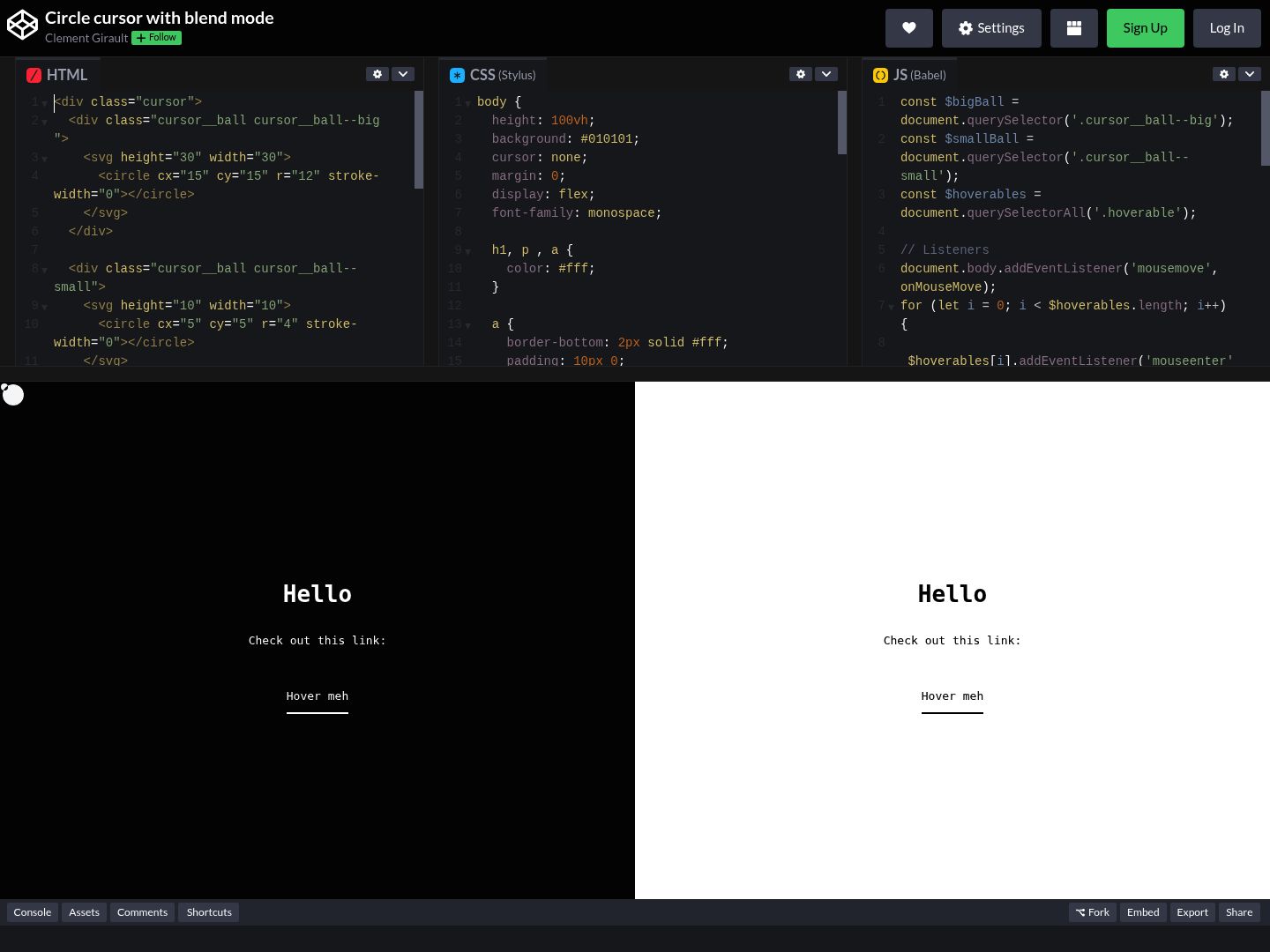Collapse the svg fold on HTML line 9
This screenshot has width=1270, height=952.
coord(45,307)
